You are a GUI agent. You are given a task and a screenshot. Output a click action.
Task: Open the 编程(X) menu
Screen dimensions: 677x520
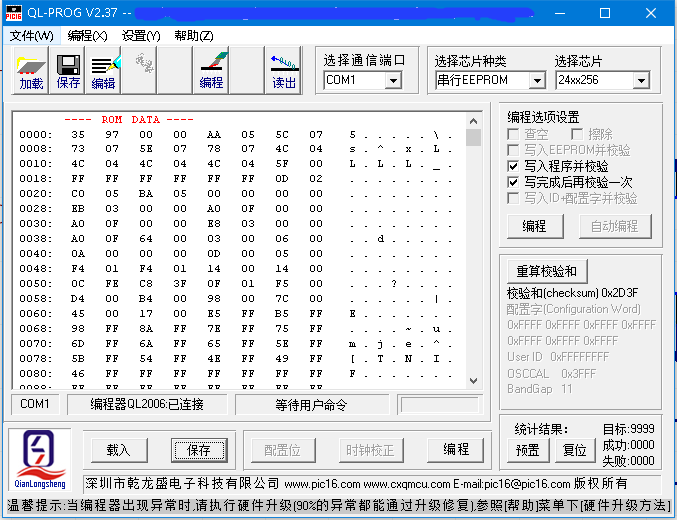tap(87, 36)
